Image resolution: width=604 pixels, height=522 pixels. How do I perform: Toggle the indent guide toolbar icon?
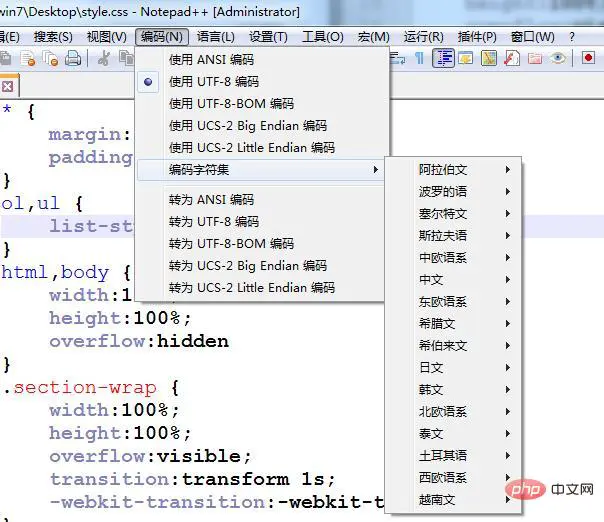click(443, 59)
